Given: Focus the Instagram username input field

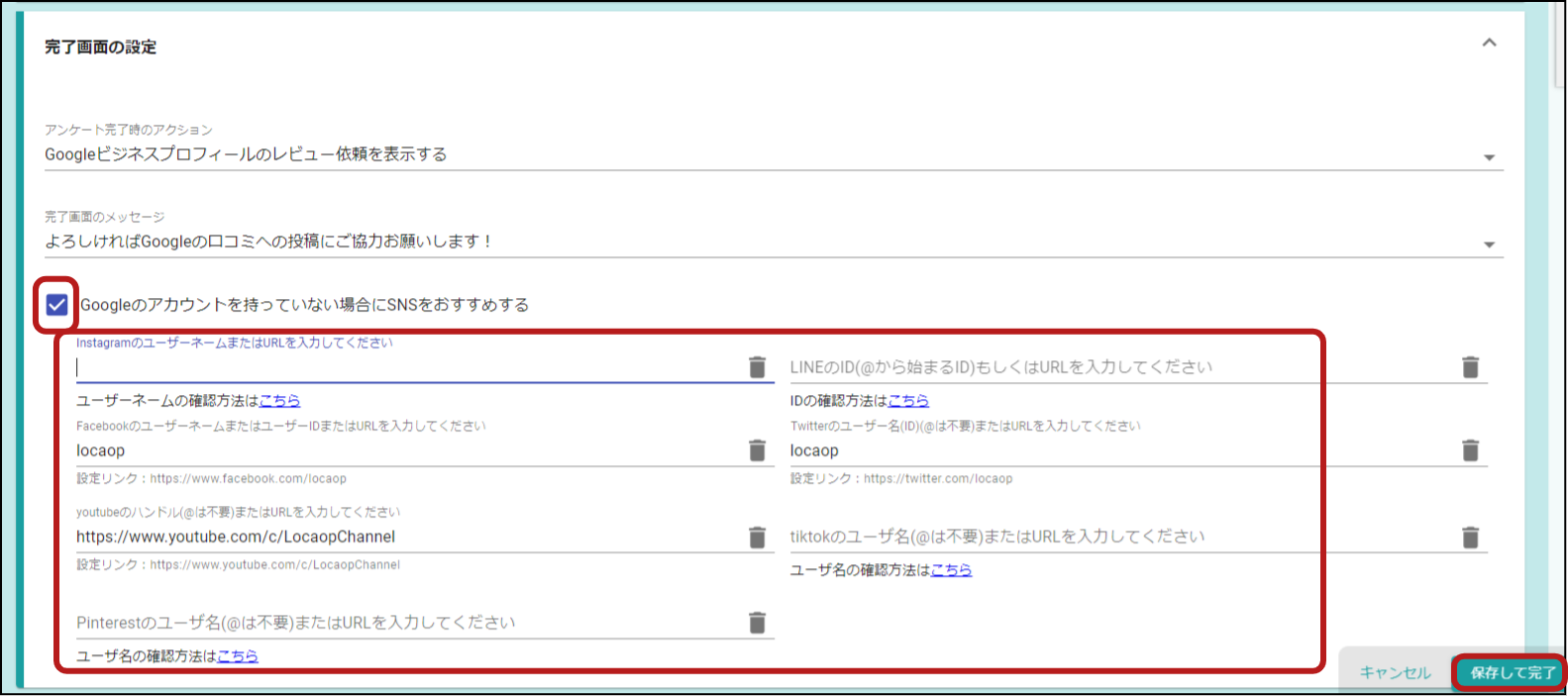Looking at the screenshot, I should click(410, 367).
